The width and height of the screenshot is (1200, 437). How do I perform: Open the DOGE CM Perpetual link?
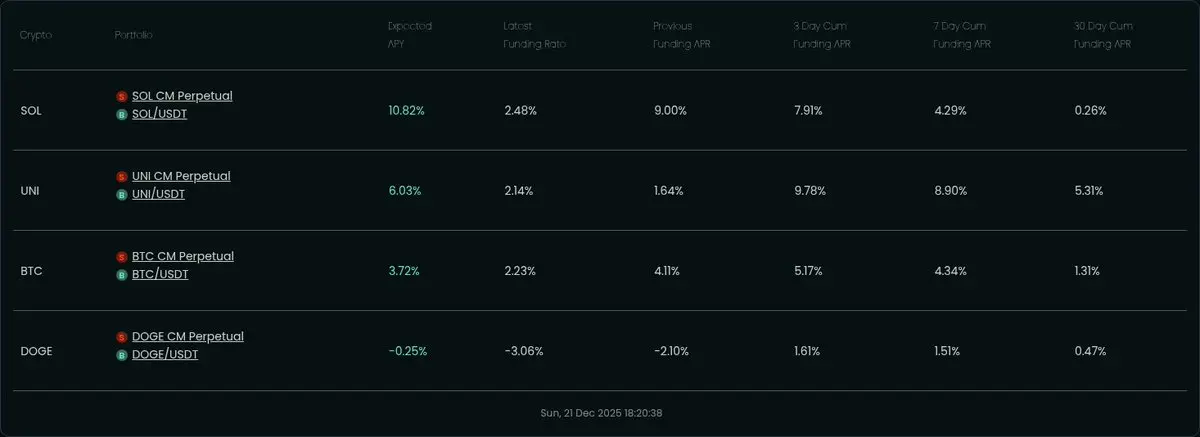(188, 336)
